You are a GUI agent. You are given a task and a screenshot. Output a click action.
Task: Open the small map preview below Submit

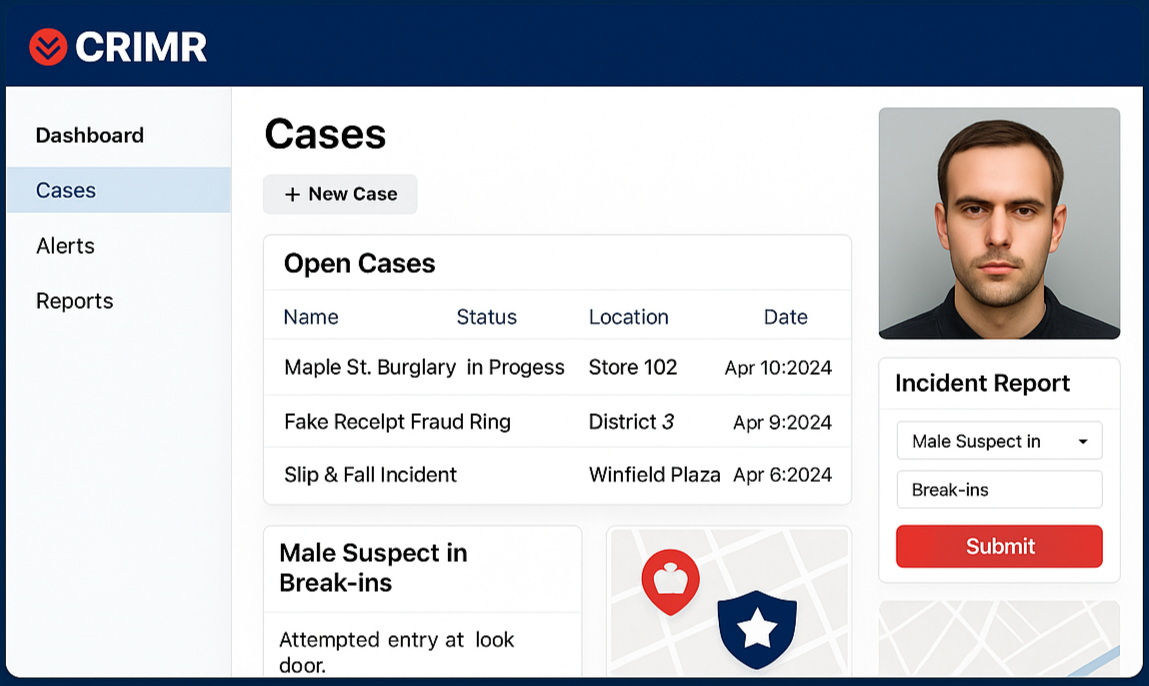(x=1000, y=638)
